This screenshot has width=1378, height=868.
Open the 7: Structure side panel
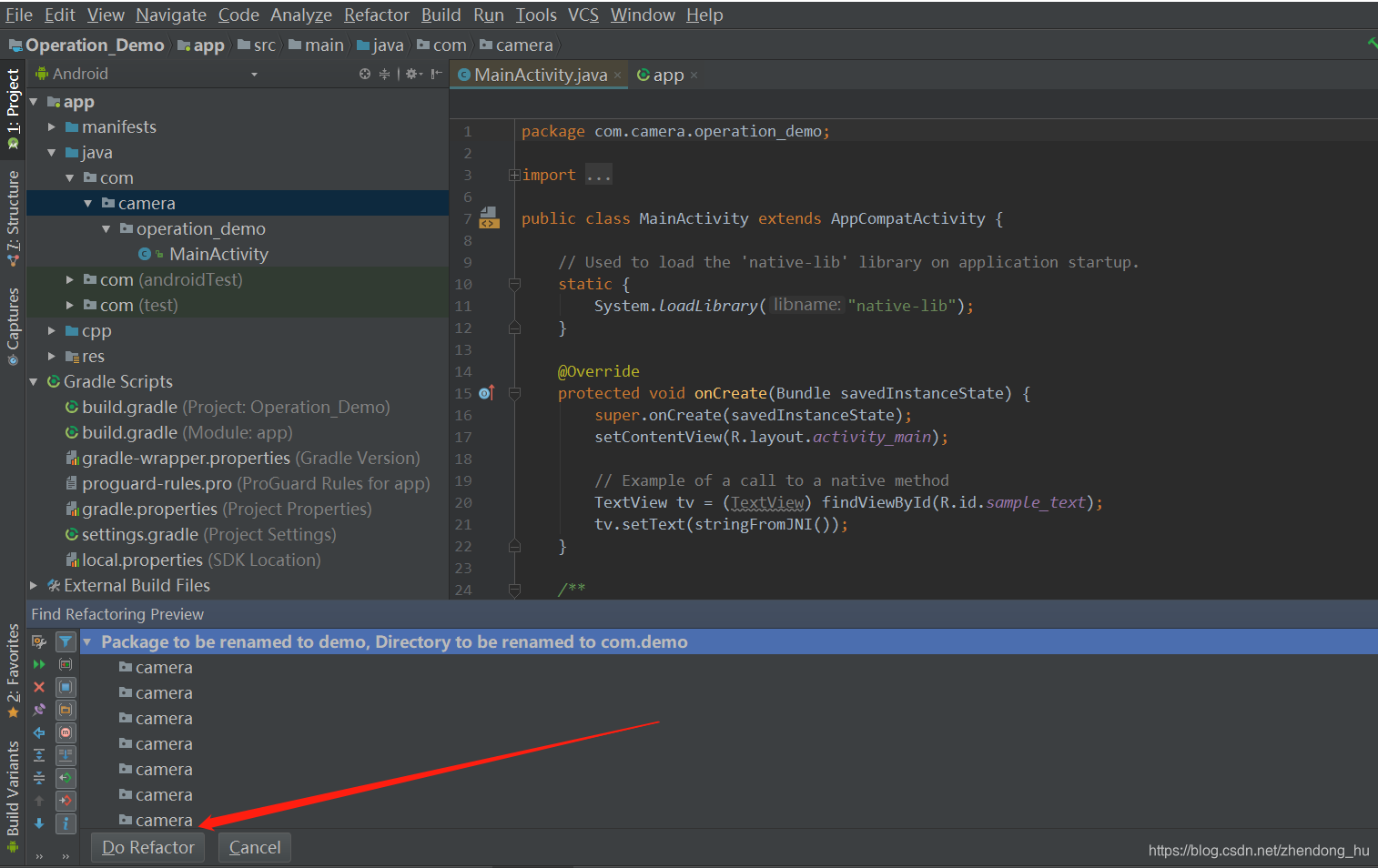[13, 218]
